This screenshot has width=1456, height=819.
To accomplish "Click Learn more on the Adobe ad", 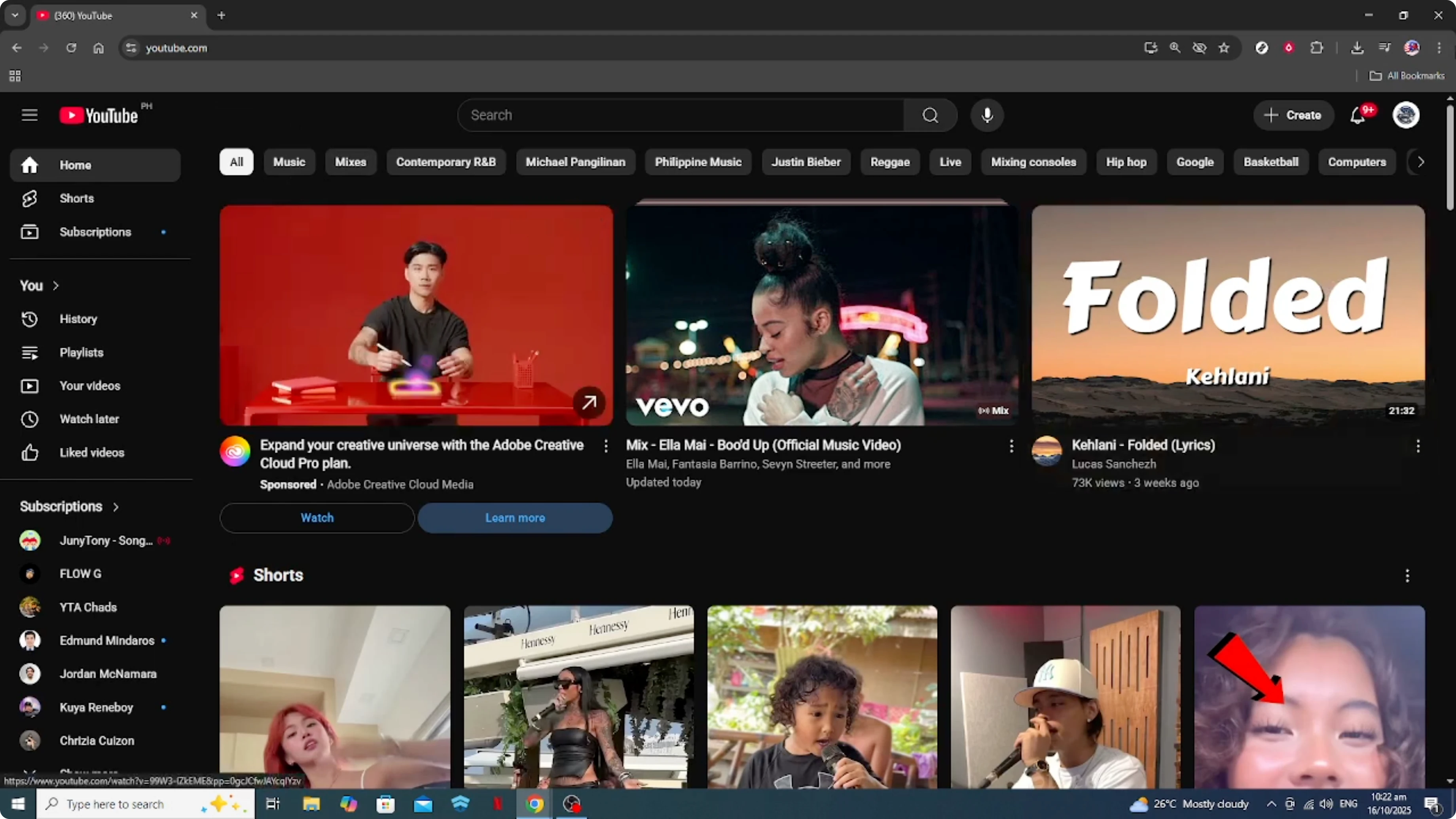I will (x=514, y=518).
